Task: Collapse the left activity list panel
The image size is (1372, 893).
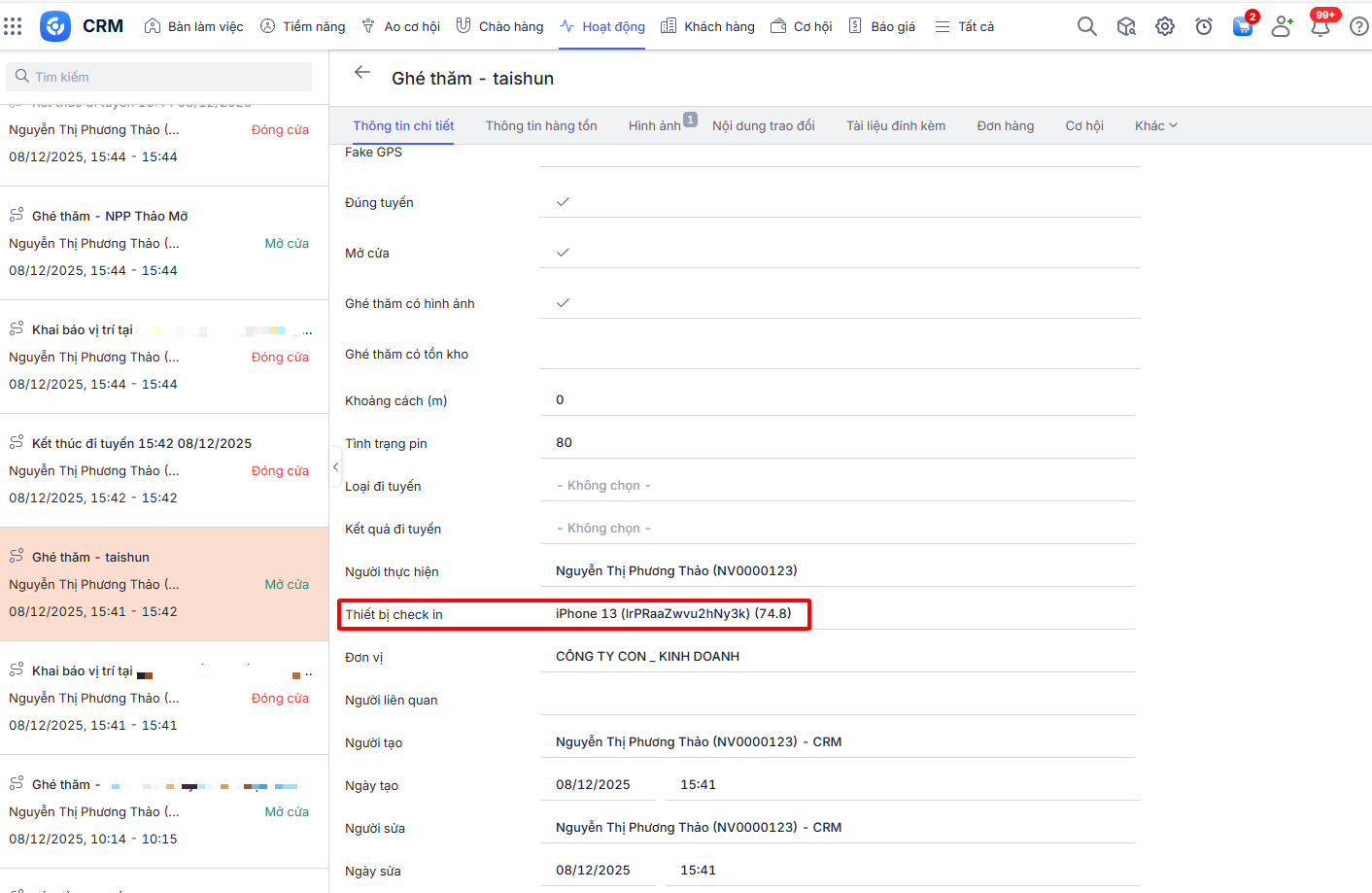Action: [335, 467]
